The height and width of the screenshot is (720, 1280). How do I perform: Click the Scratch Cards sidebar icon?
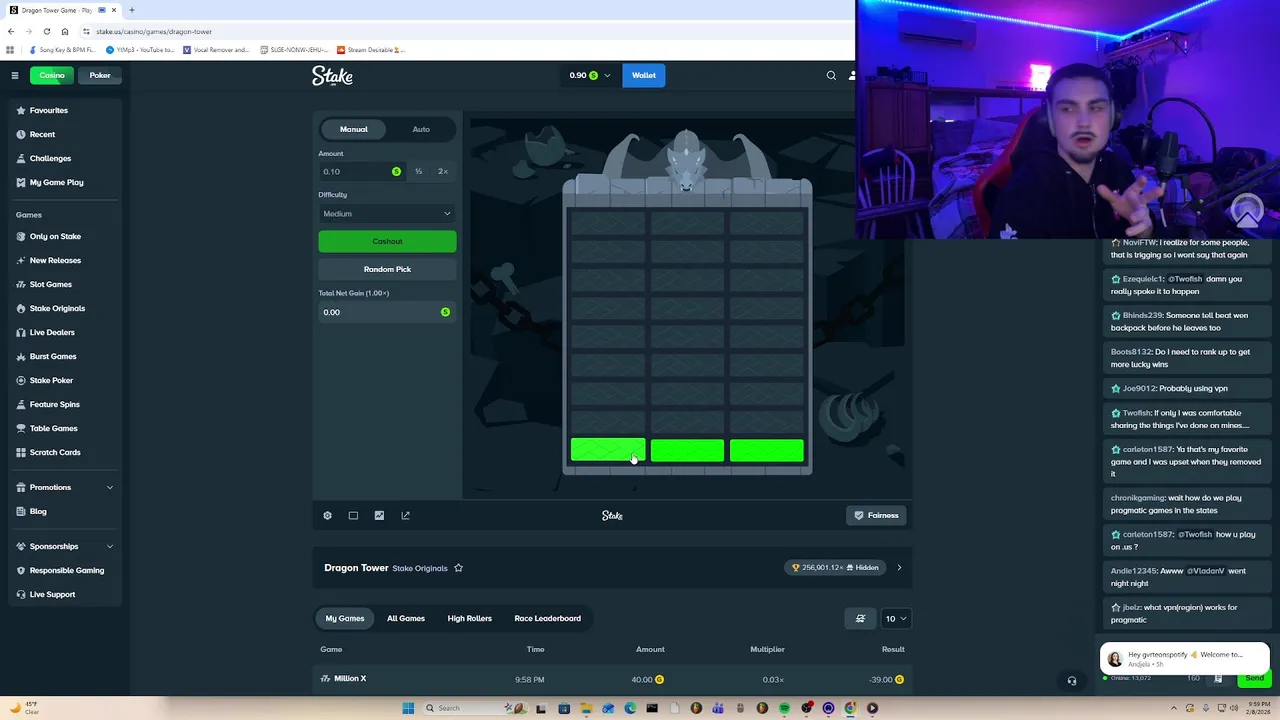(21, 452)
